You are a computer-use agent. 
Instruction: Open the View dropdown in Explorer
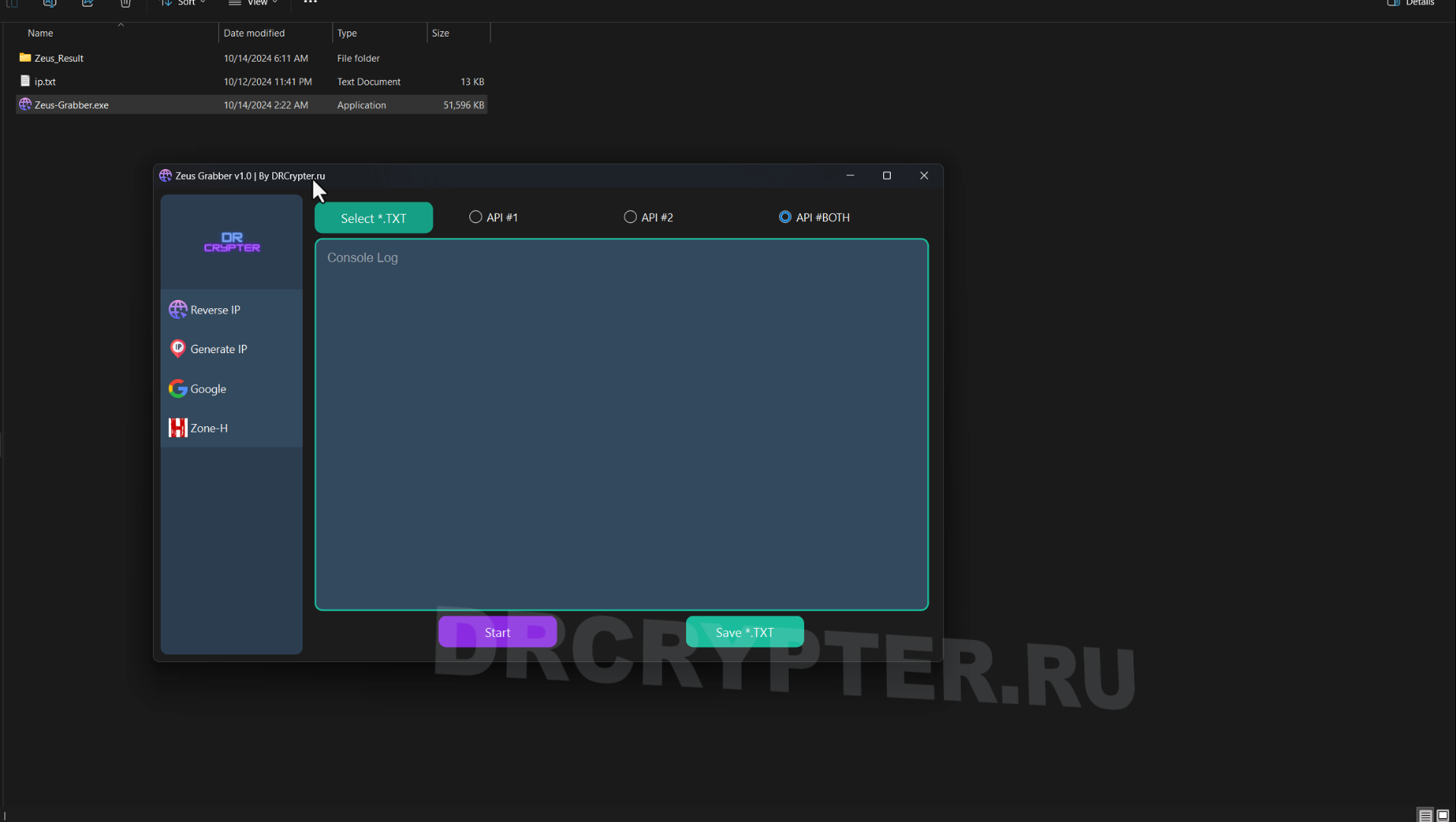pos(253,3)
